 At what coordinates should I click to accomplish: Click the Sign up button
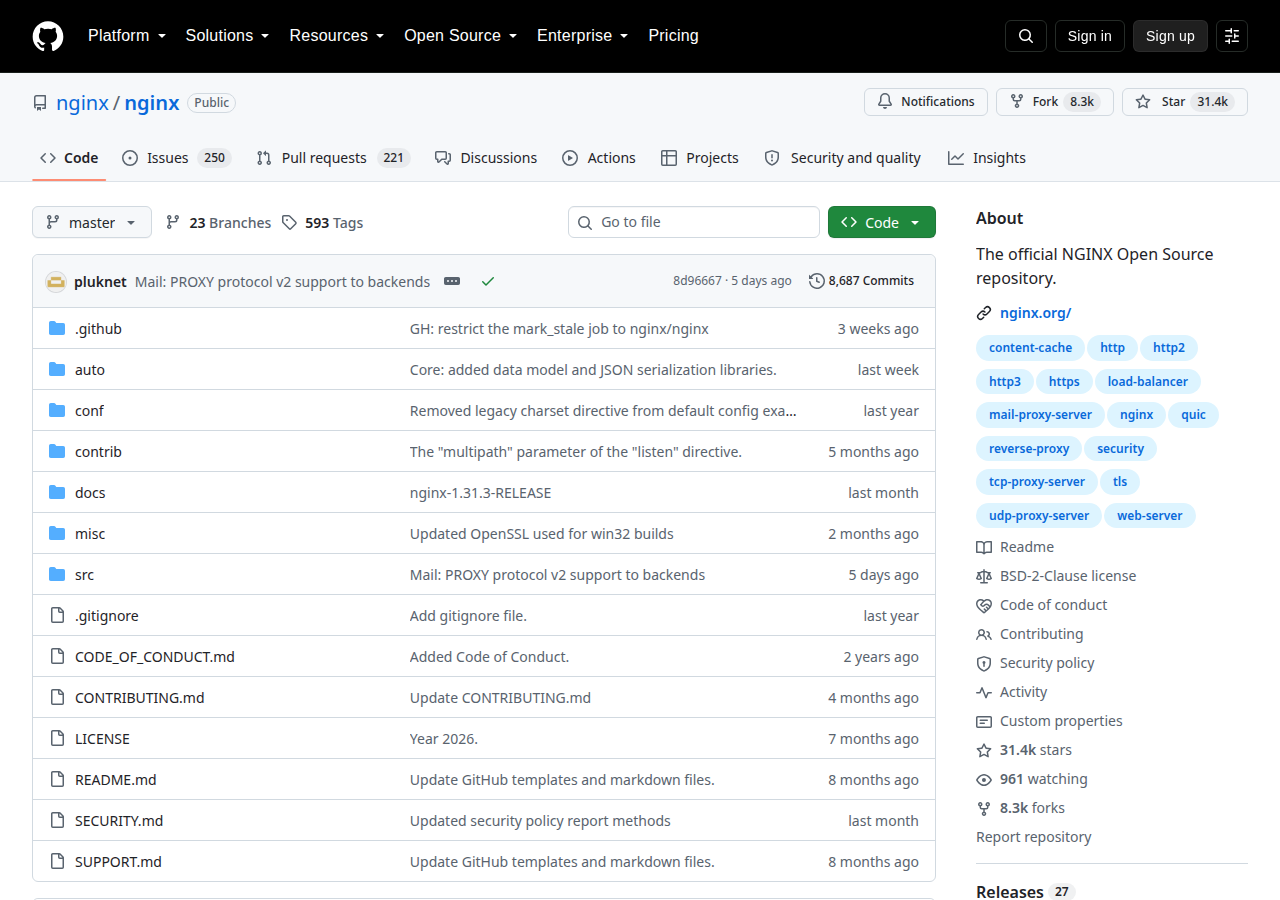[1170, 36]
